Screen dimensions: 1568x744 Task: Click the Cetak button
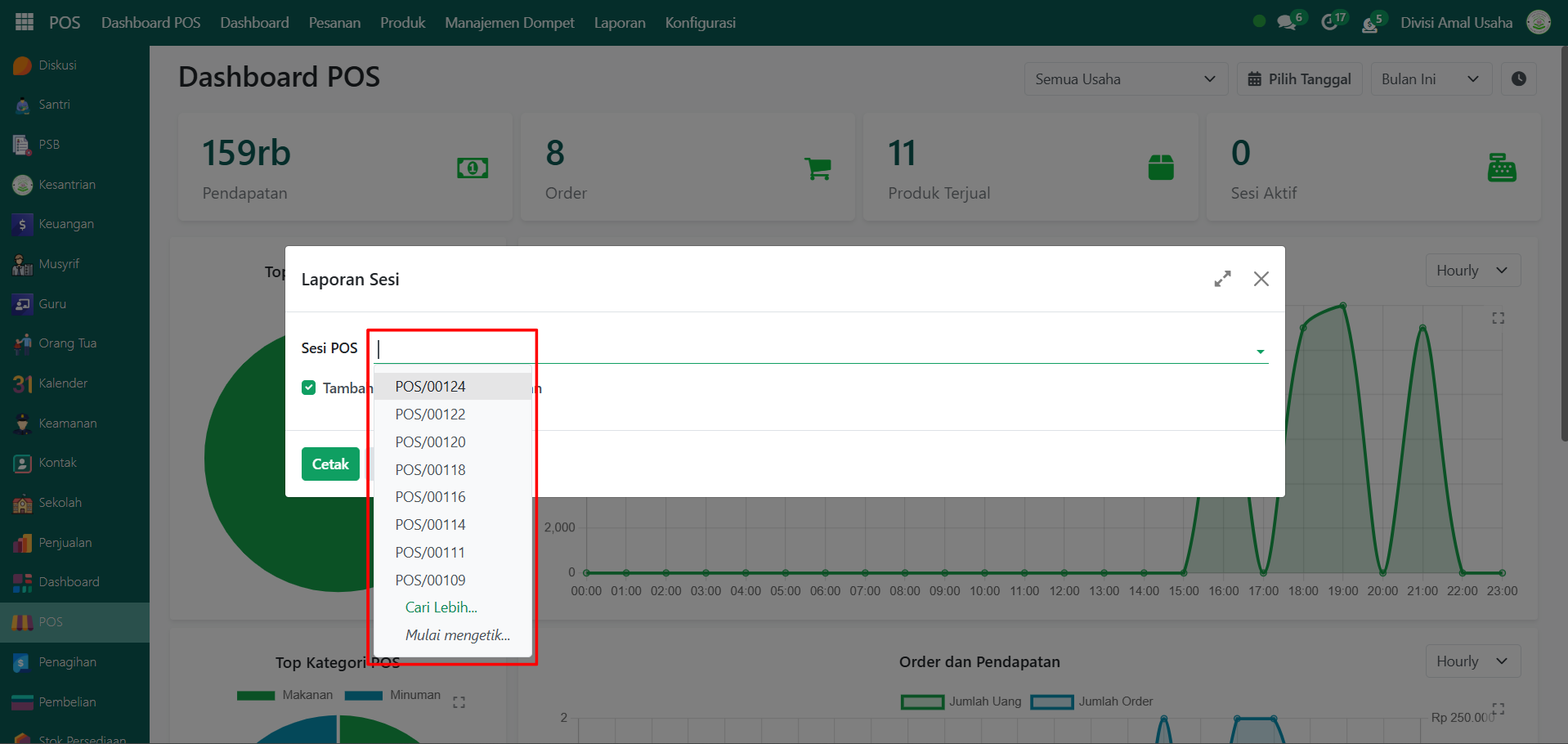[330, 464]
